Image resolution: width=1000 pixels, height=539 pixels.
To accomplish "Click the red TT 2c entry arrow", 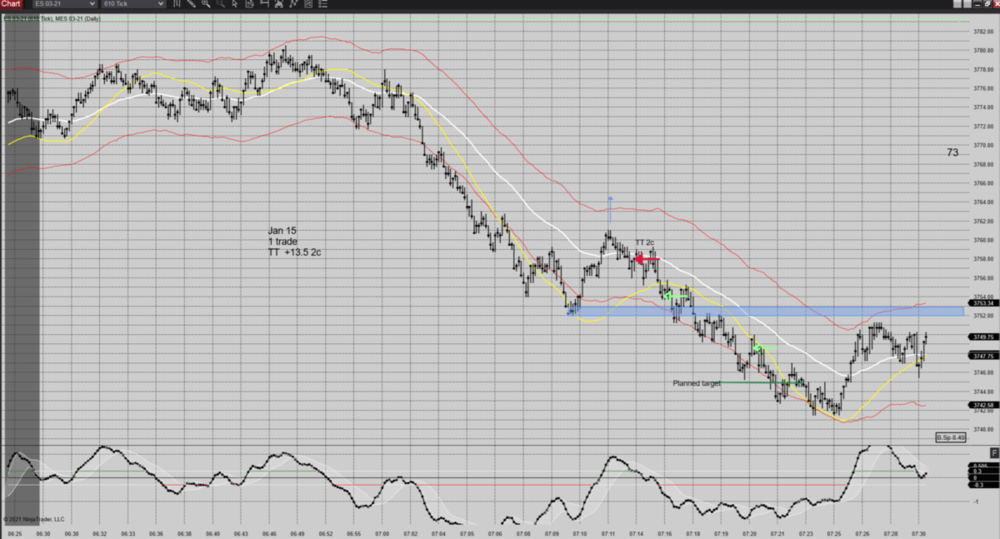I will click(x=646, y=259).
